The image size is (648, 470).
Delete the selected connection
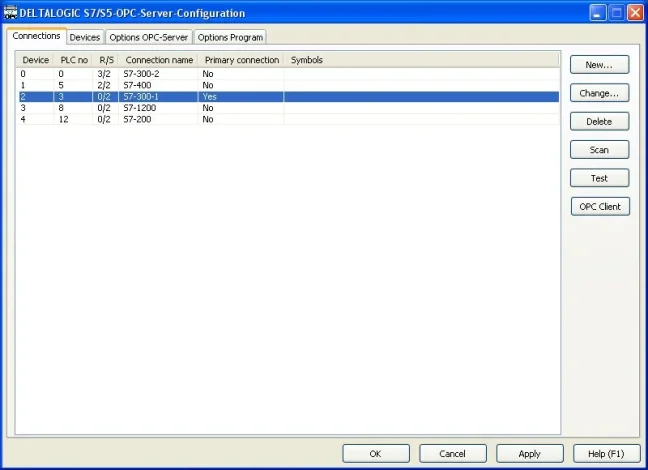coord(599,122)
